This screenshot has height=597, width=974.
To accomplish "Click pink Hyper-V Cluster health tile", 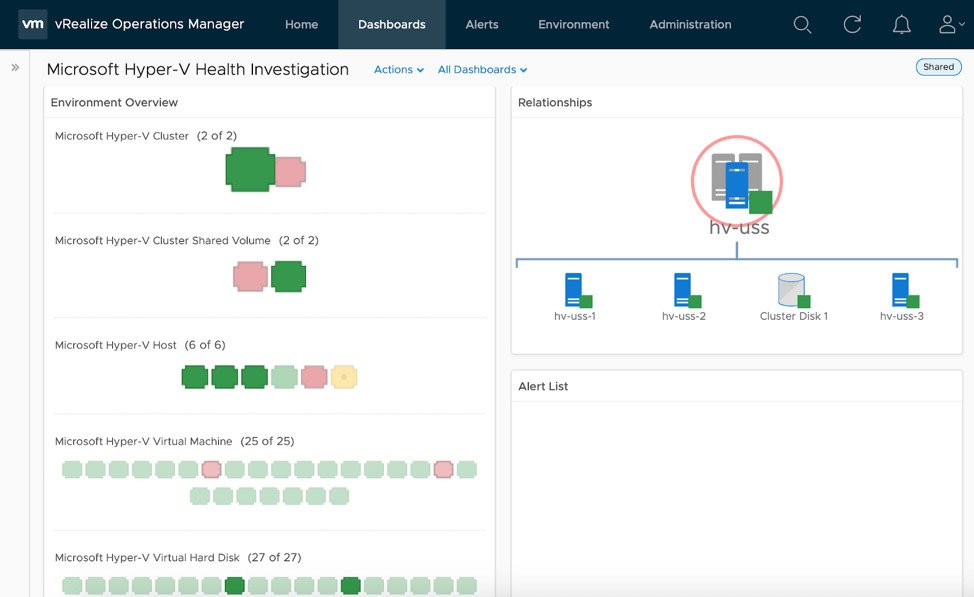I will [290, 171].
